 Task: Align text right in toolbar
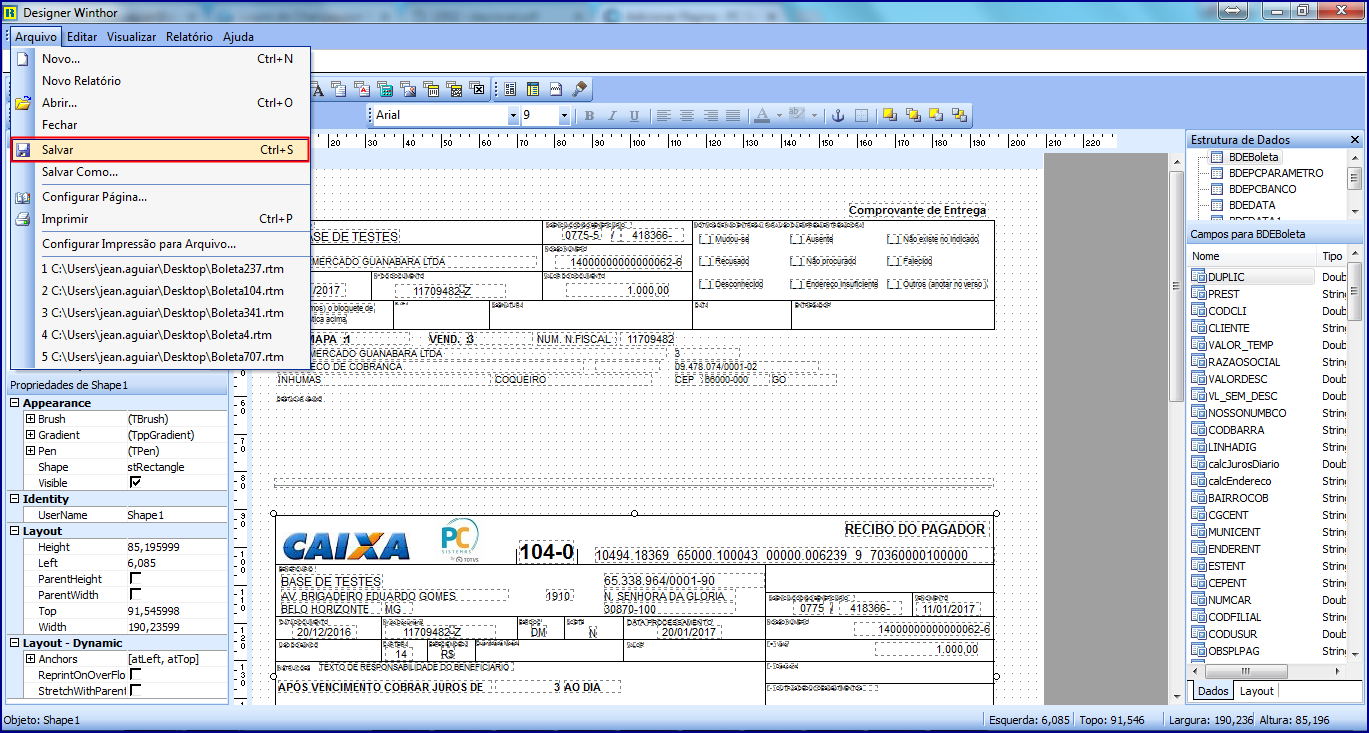[711, 116]
